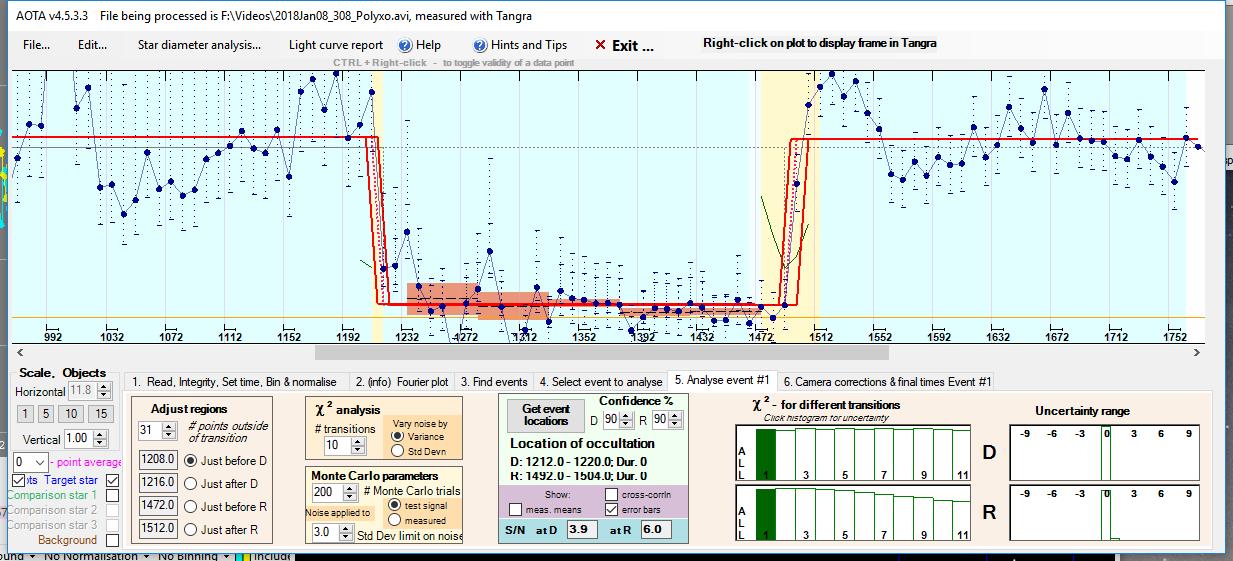This screenshot has width=1233, height=561.
Task: Set horizontal scale with button 10
Action: [72, 414]
